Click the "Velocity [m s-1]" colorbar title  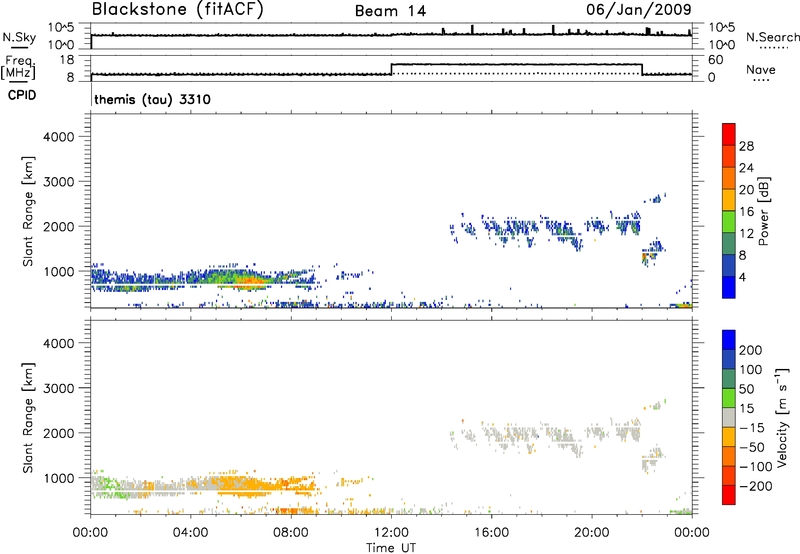point(782,417)
